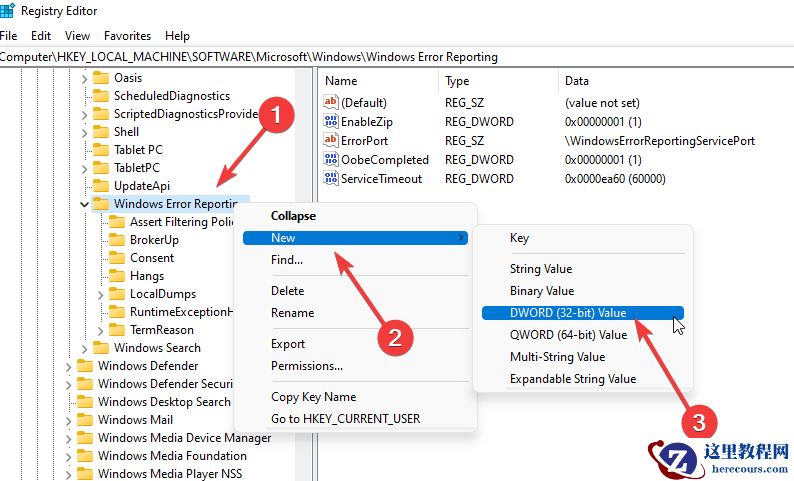794x481 pixels.
Task: Select Permissions... in the context menu
Action: pos(306,366)
